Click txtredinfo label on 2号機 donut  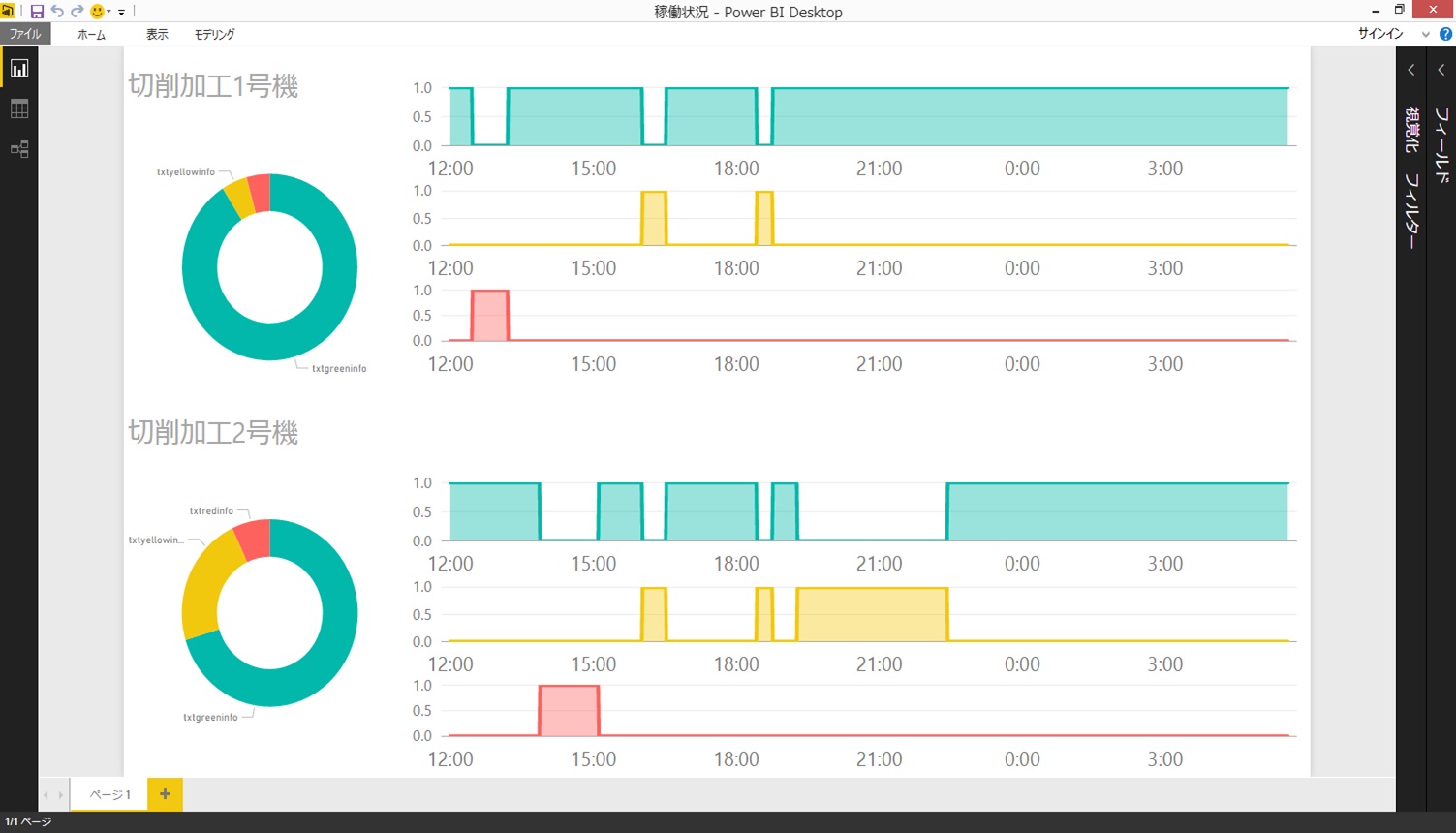[211, 511]
